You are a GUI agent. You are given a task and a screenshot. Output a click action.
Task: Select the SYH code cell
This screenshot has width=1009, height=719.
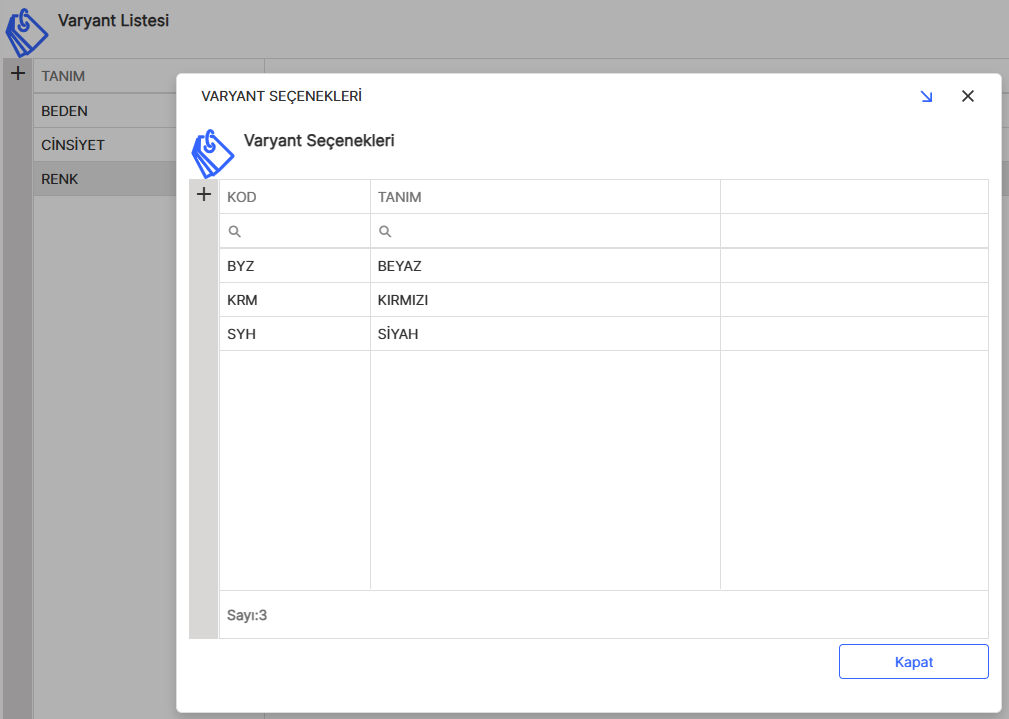point(294,334)
